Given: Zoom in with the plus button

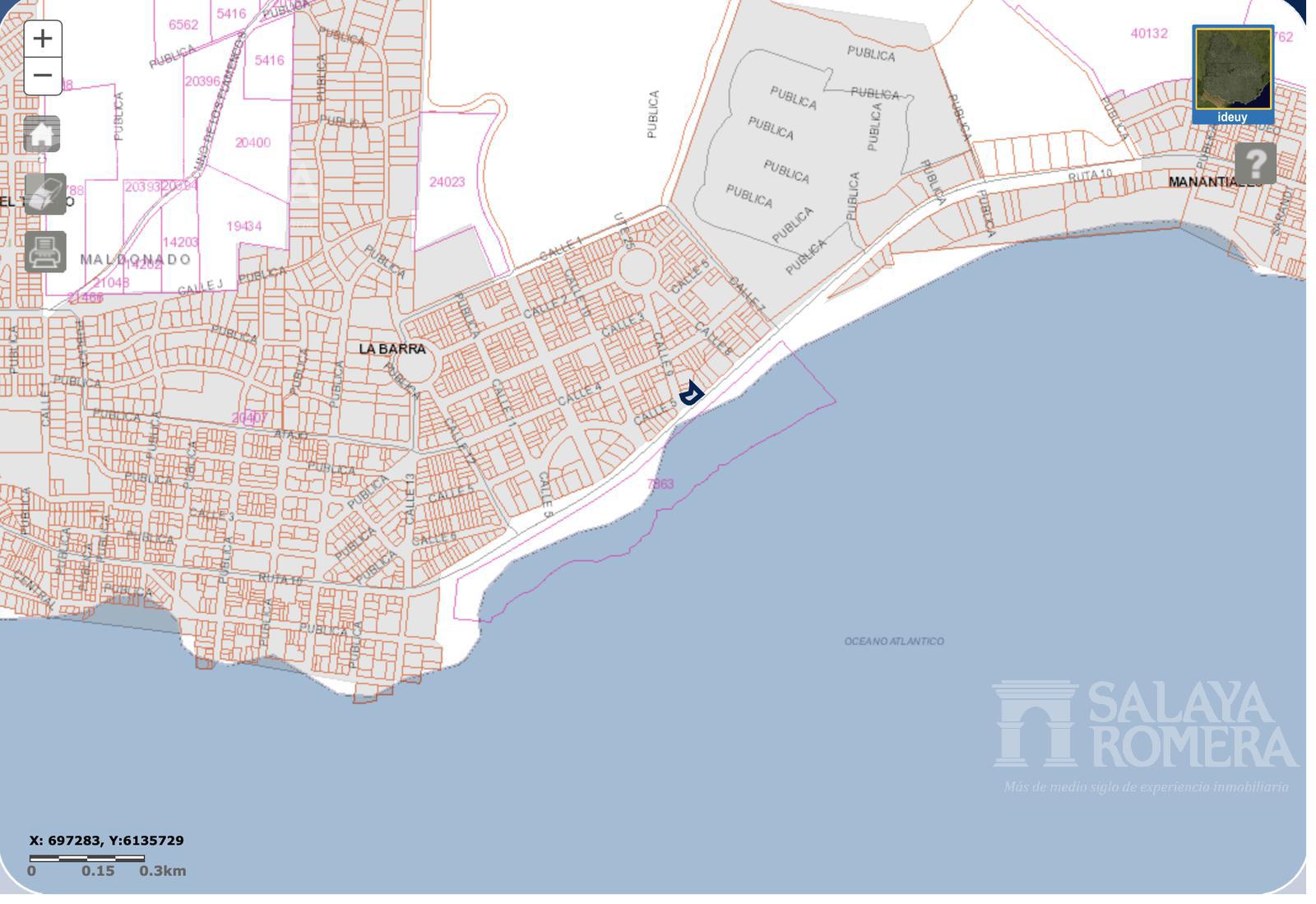Looking at the screenshot, I should (x=43, y=39).
